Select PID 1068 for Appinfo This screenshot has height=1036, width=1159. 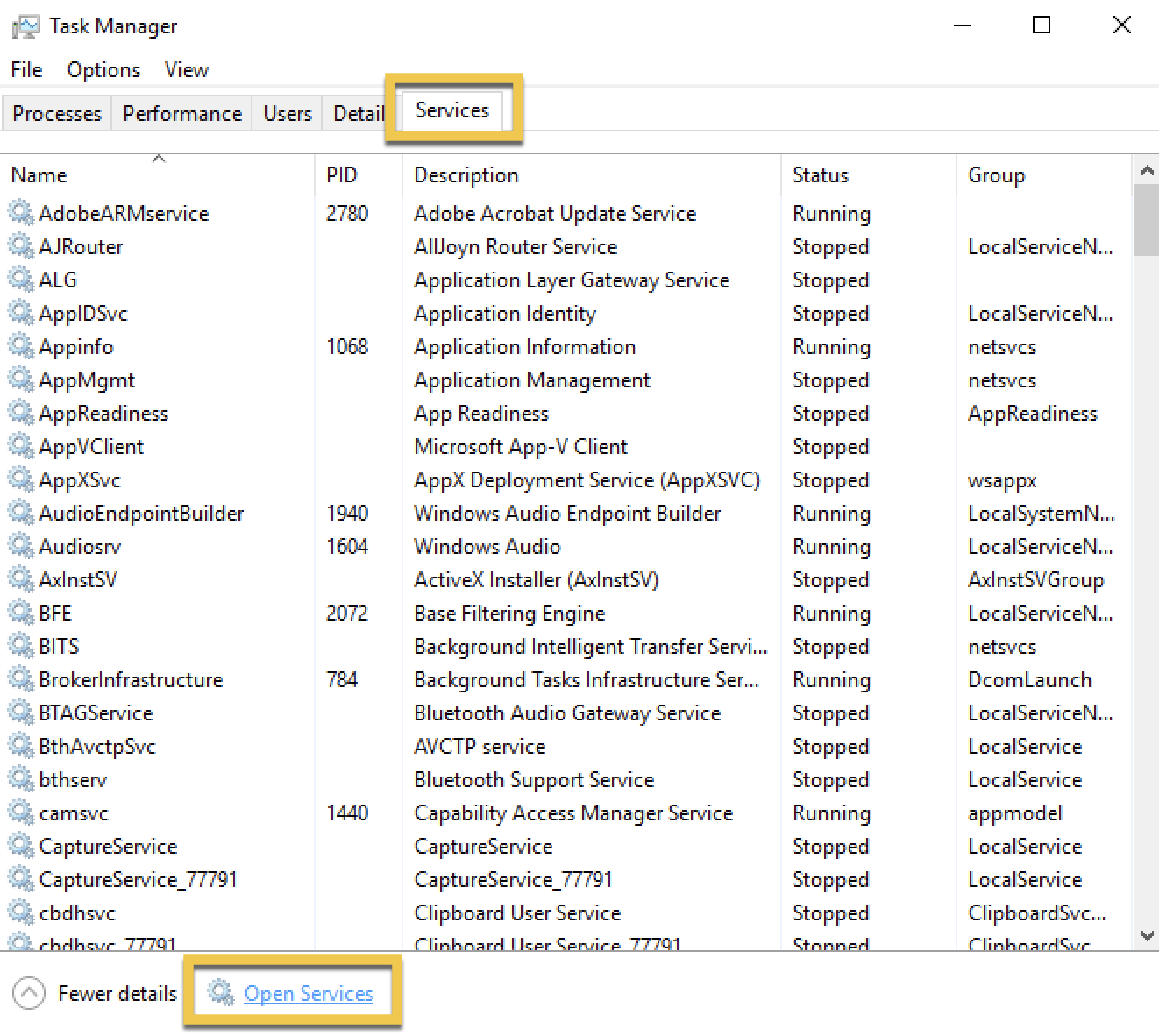[x=347, y=347]
